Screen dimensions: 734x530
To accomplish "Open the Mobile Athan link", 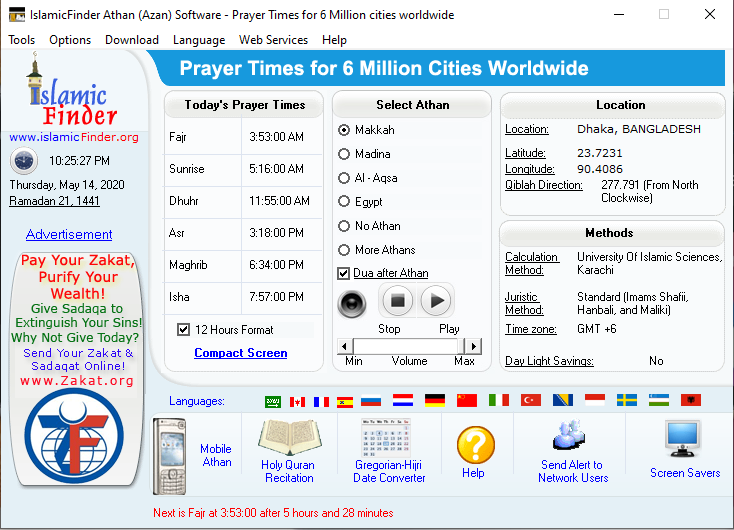I will (216, 455).
